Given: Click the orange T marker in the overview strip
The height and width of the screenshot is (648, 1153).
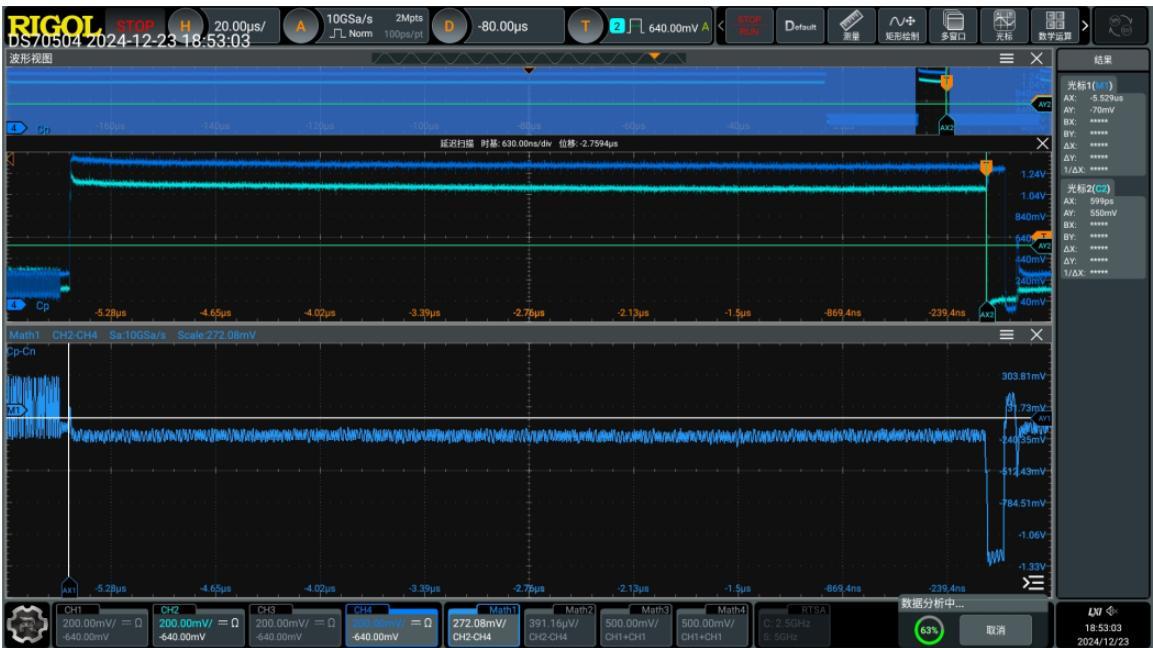Looking at the screenshot, I should [946, 82].
